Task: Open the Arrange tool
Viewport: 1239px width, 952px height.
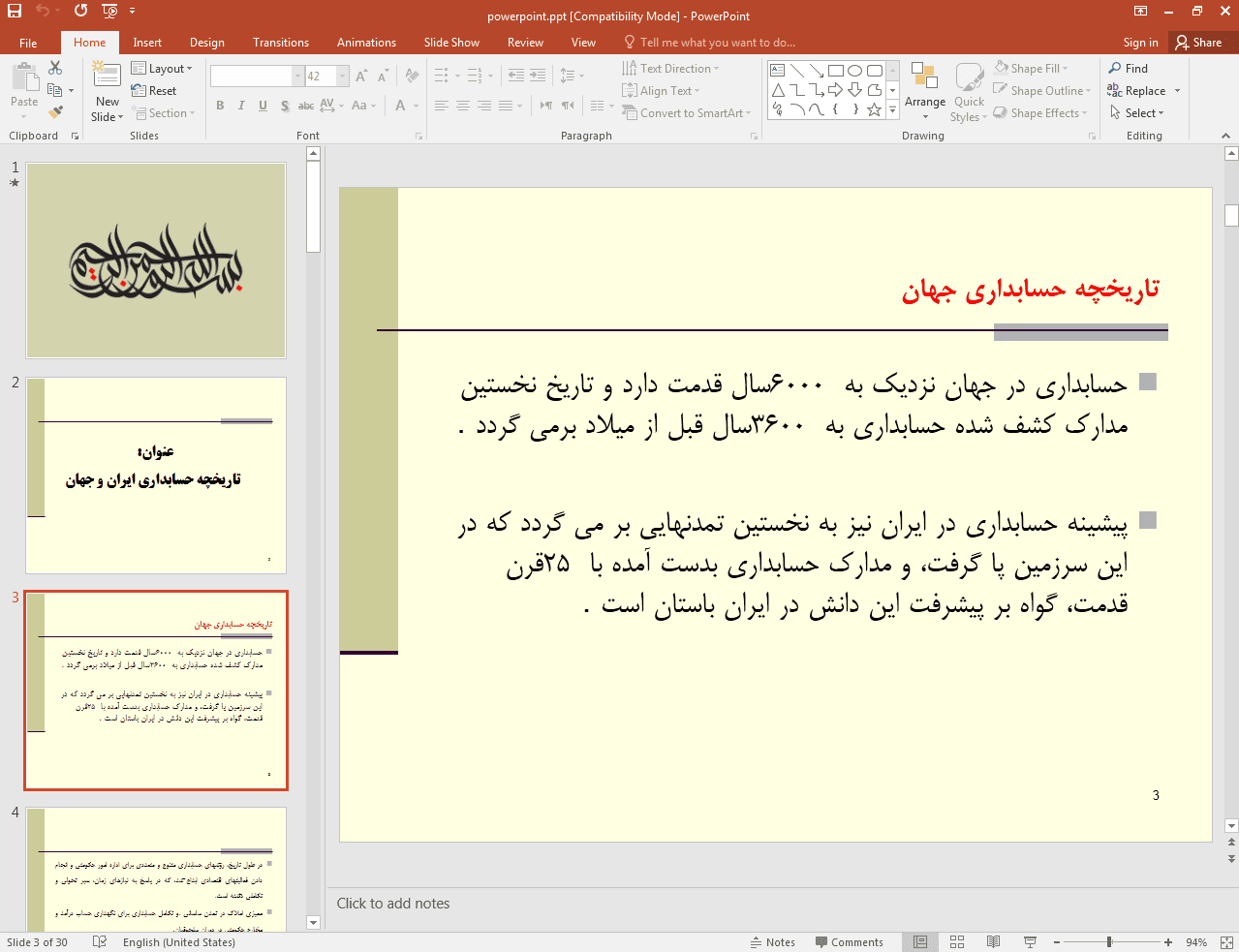Action: (x=924, y=91)
